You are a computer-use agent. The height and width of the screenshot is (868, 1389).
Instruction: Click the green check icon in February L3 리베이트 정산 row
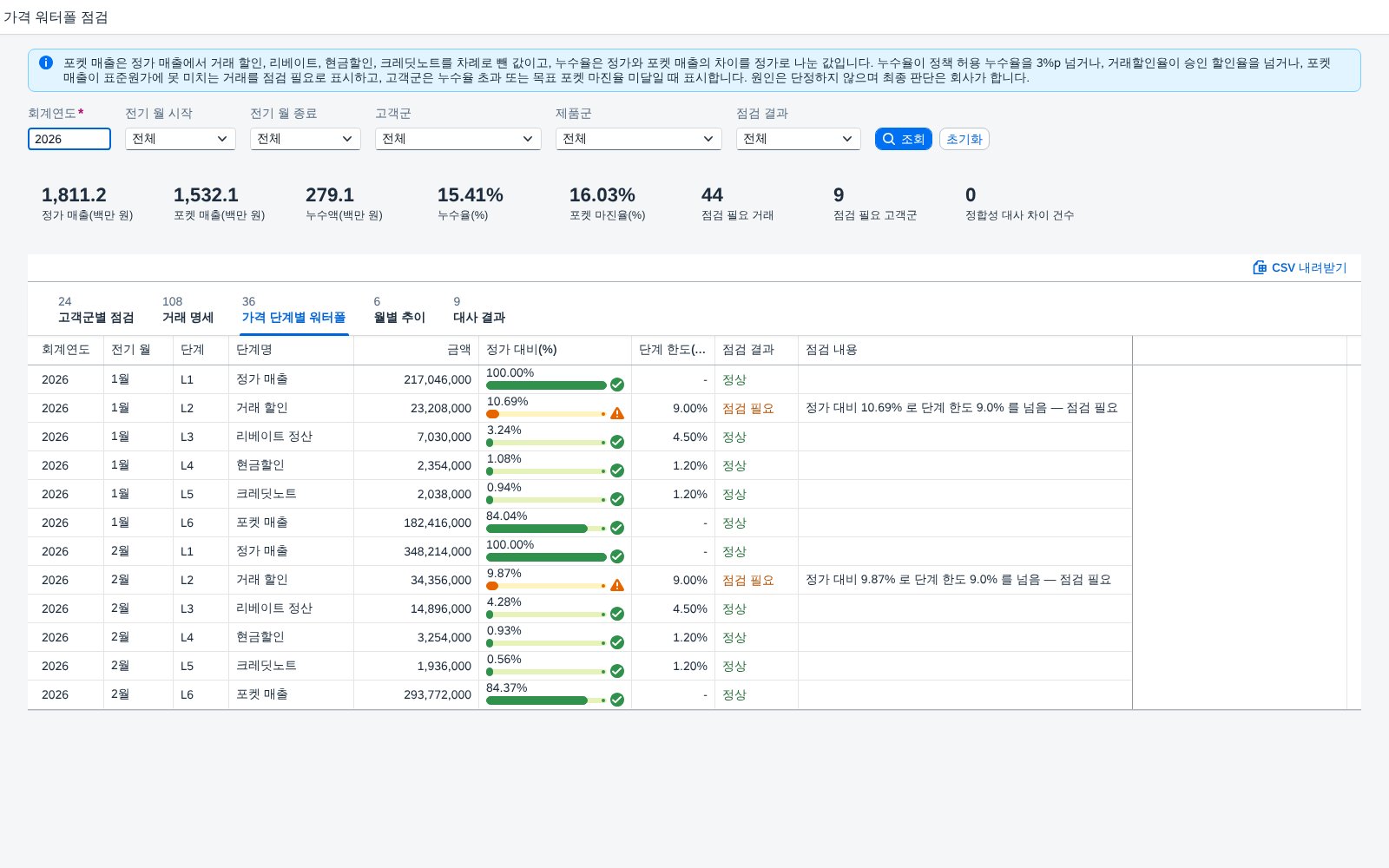617,614
